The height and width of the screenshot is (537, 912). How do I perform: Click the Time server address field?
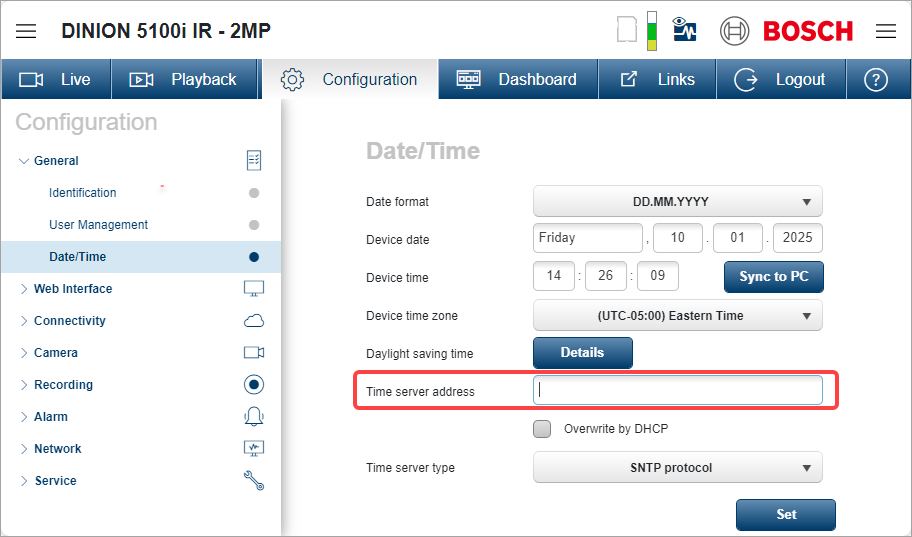click(677, 391)
